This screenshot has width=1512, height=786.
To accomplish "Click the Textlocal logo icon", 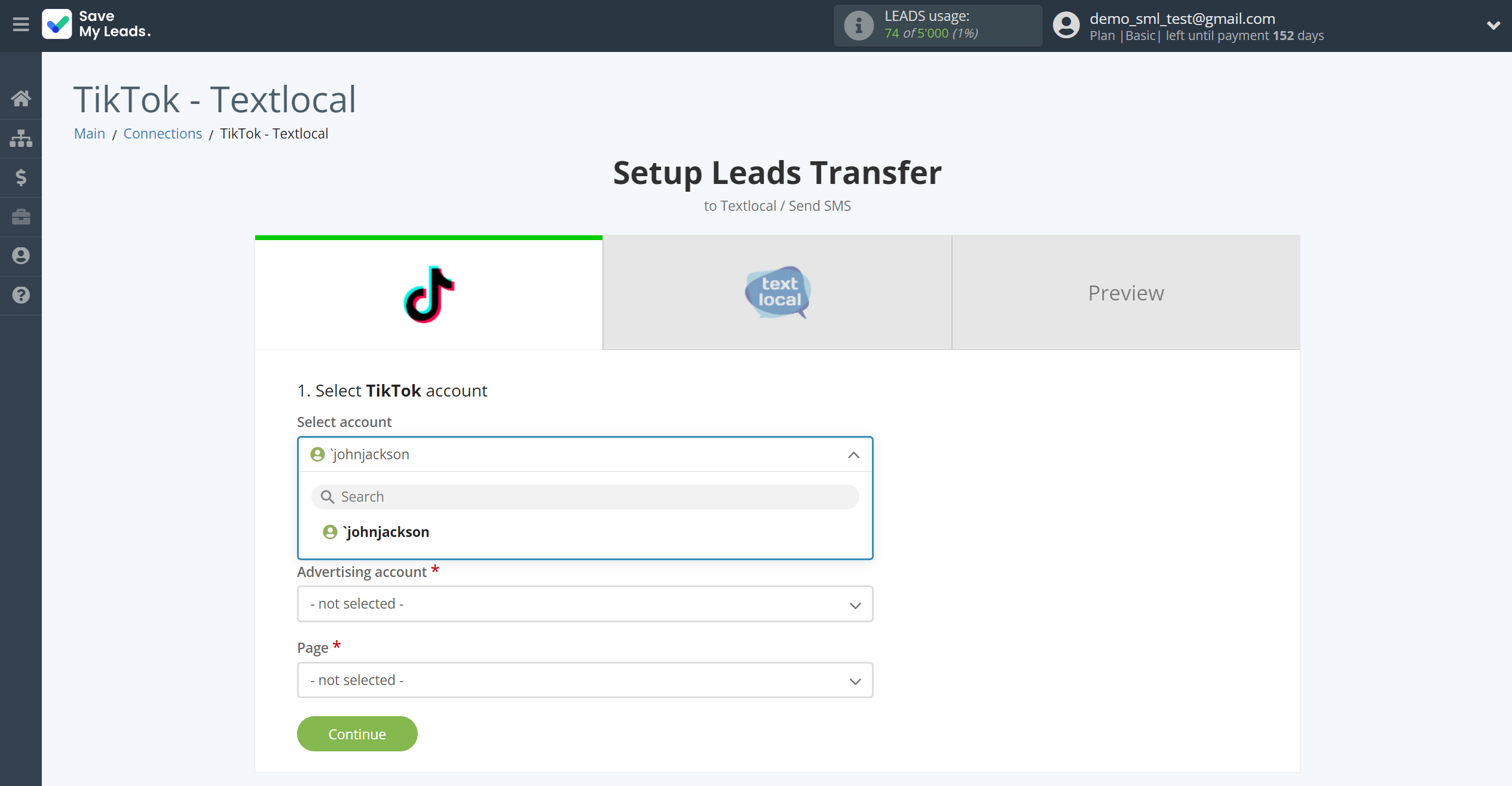I will [779, 292].
